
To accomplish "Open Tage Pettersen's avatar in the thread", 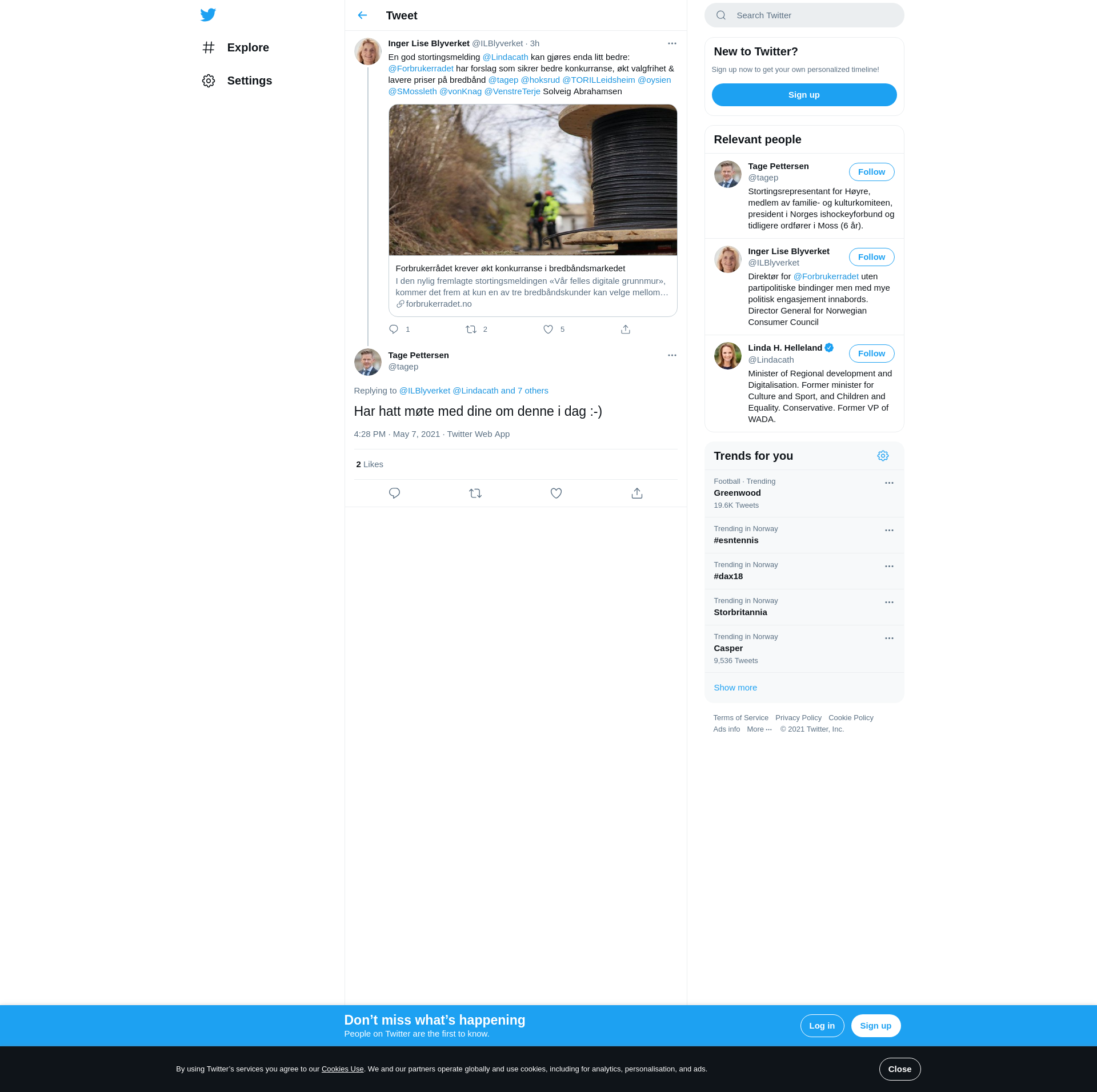I will tap(367, 362).
